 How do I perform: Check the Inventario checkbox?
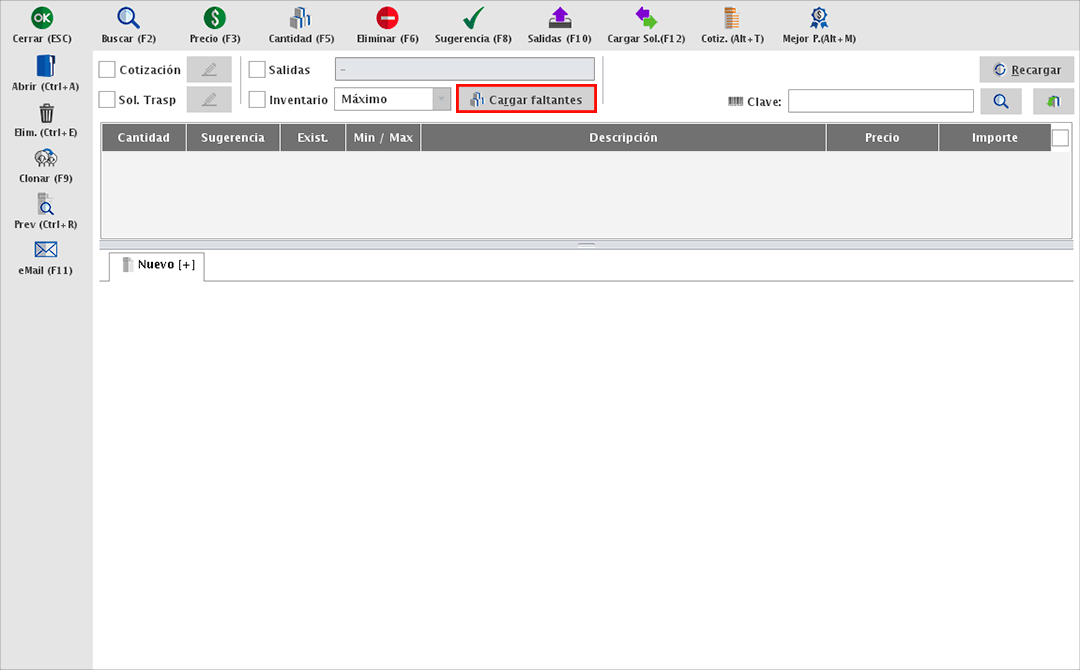tap(257, 100)
